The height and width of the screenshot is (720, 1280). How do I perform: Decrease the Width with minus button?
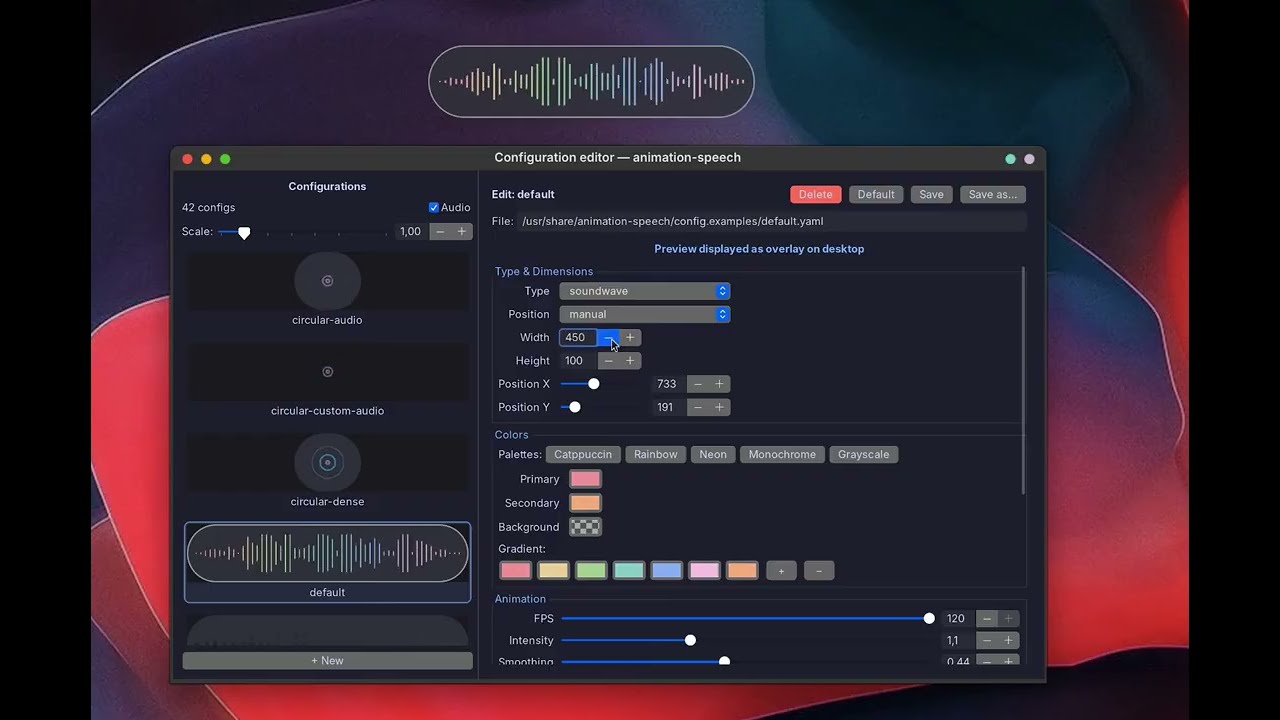tap(608, 338)
